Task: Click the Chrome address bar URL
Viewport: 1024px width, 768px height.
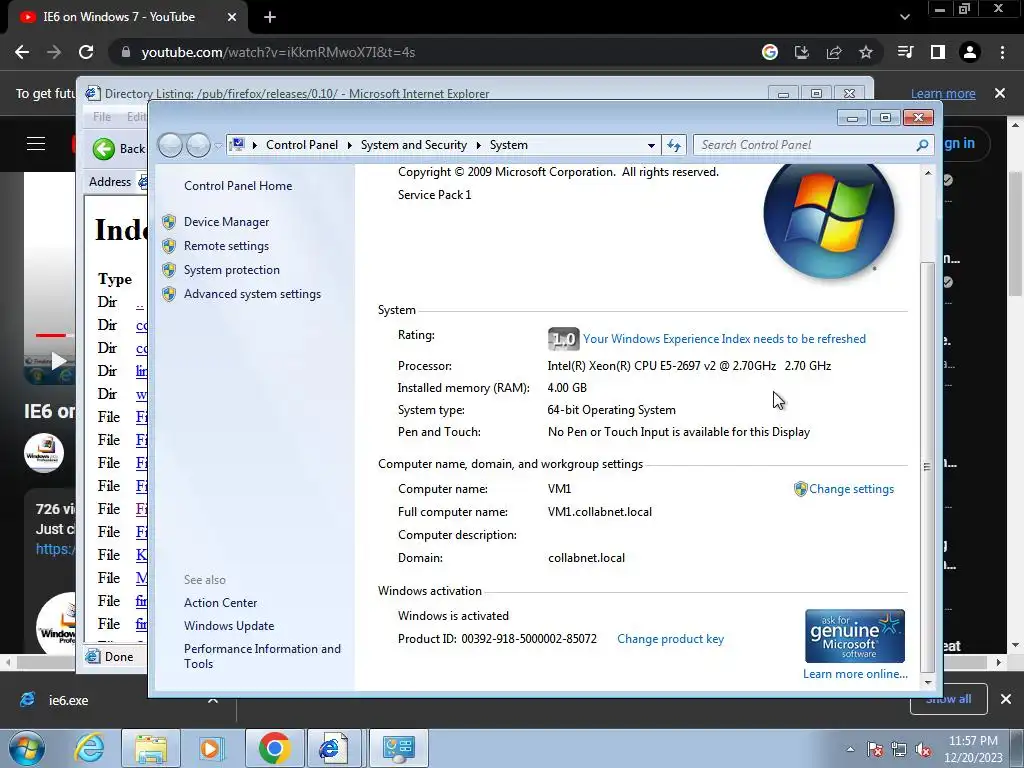Action: (x=278, y=52)
